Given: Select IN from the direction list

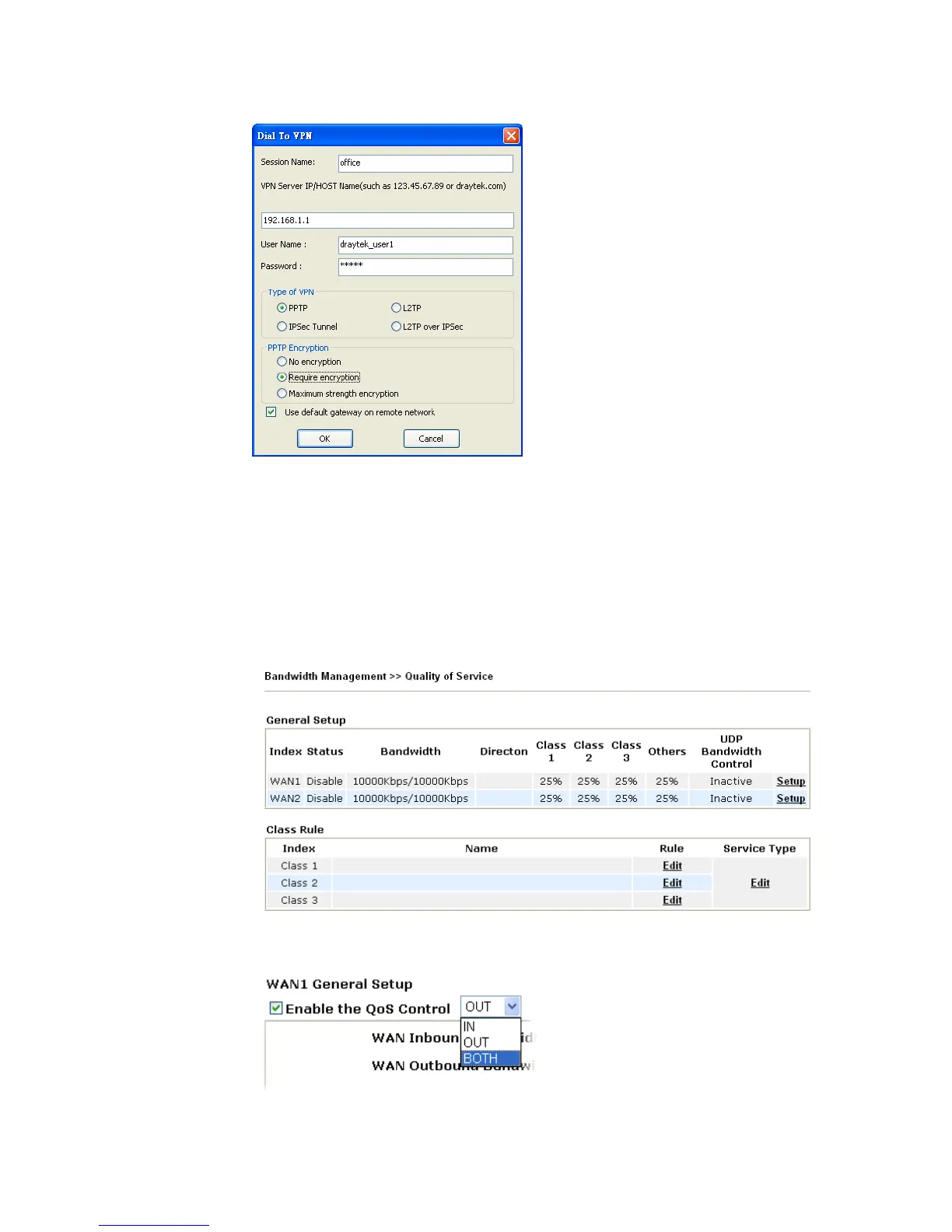Looking at the screenshot, I should 491,1027.
